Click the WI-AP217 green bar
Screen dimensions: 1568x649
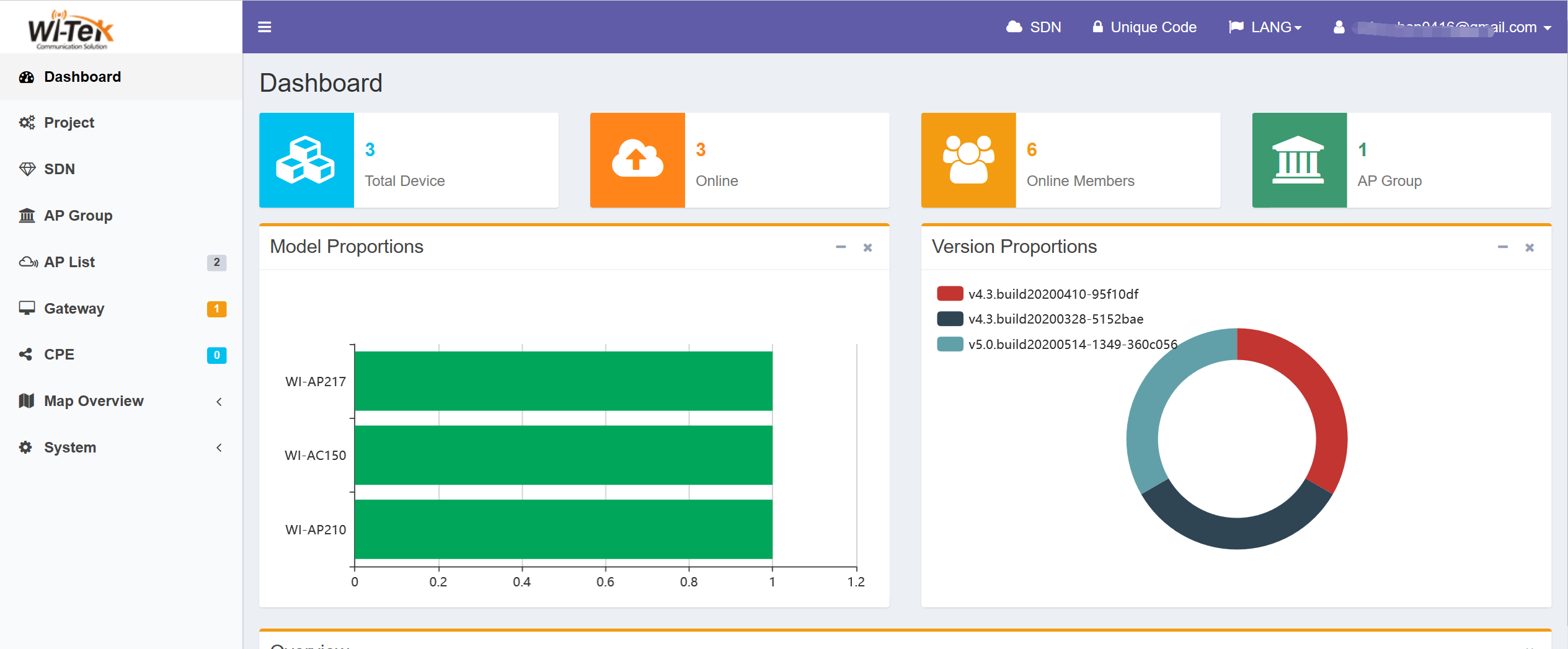(563, 381)
